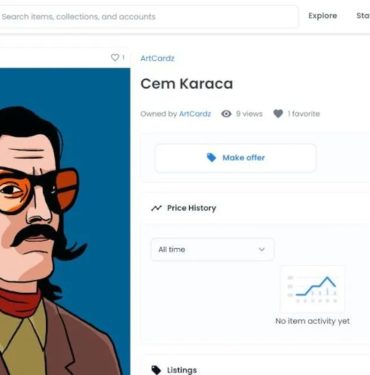Open the Explore menu item
This screenshot has width=370, height=375.
pos(322,16)
